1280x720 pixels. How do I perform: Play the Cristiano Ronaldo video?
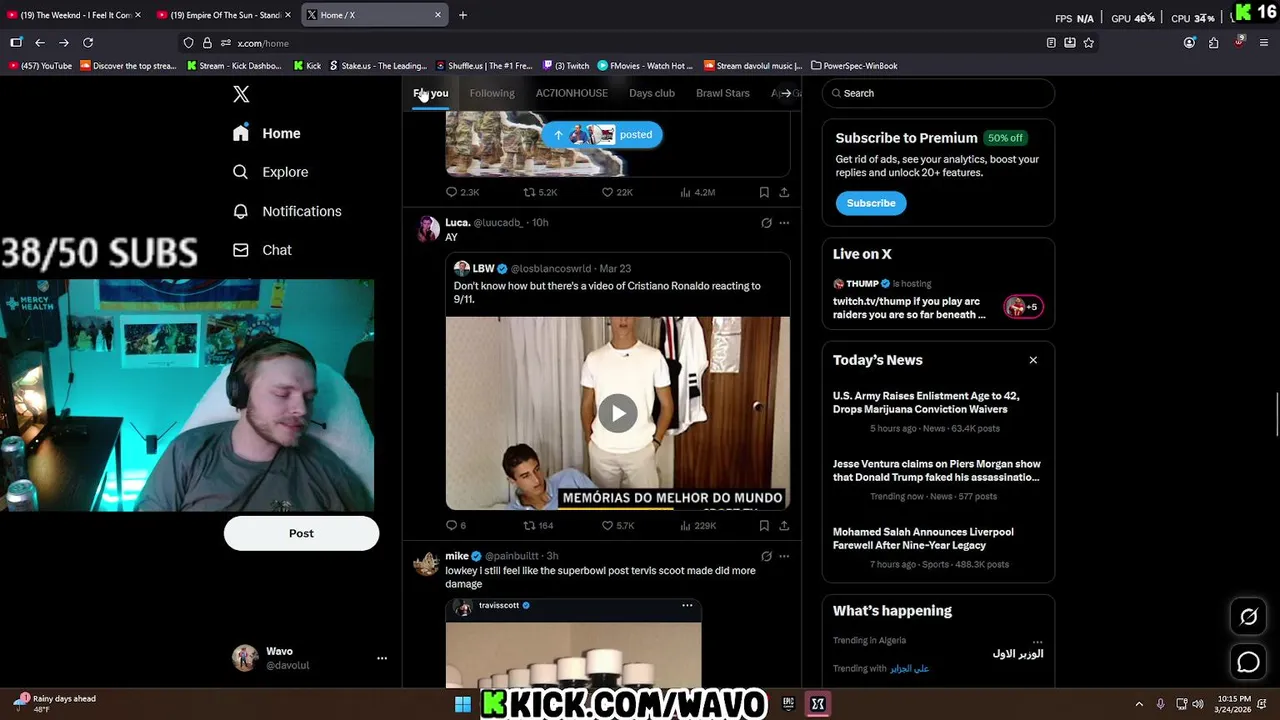618,413
